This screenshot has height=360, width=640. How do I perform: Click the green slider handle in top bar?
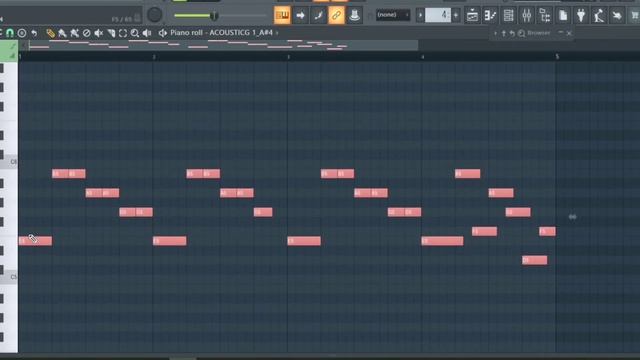[x=214, y=16]
